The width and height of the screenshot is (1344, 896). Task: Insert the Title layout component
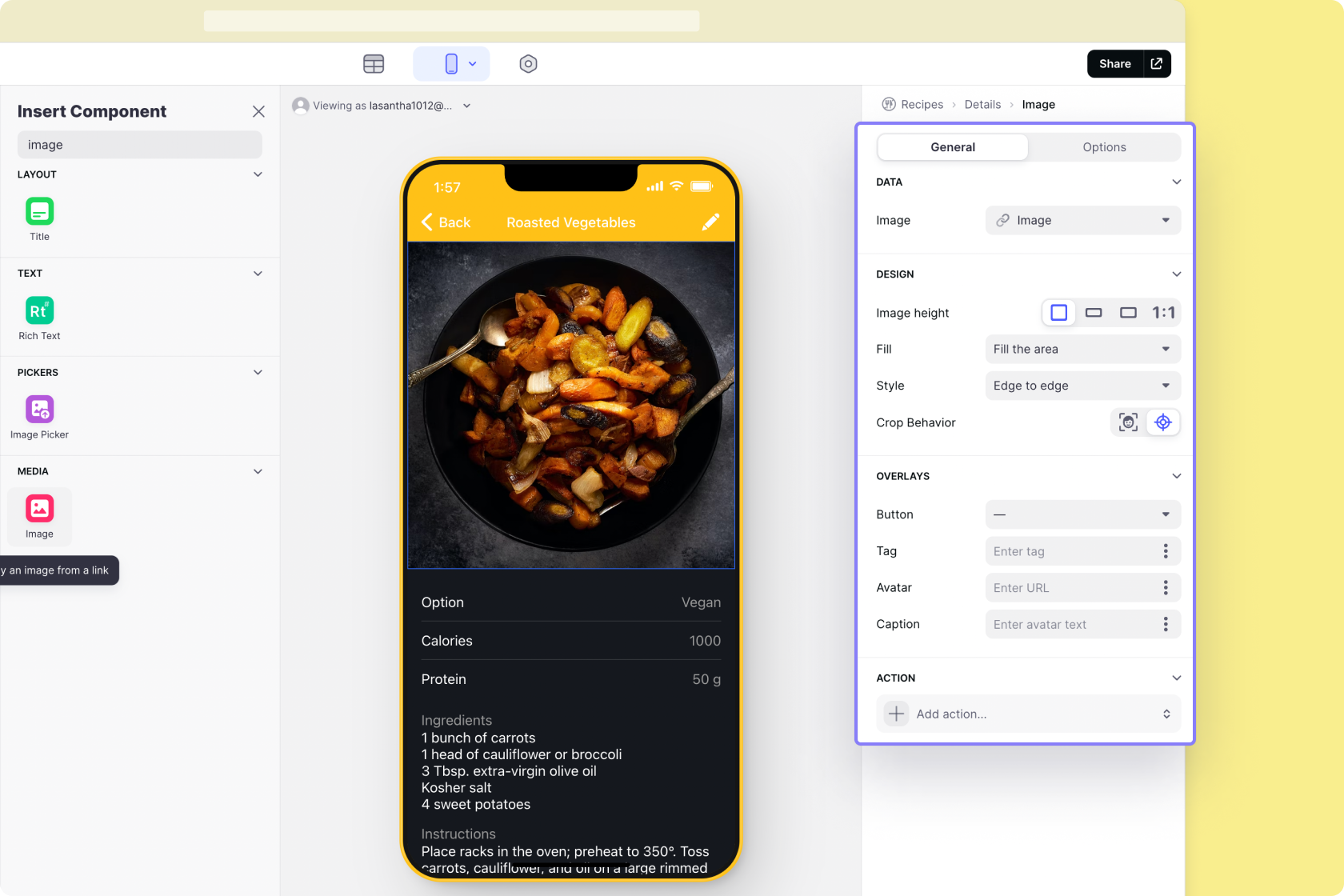click(x=39, y=212)
